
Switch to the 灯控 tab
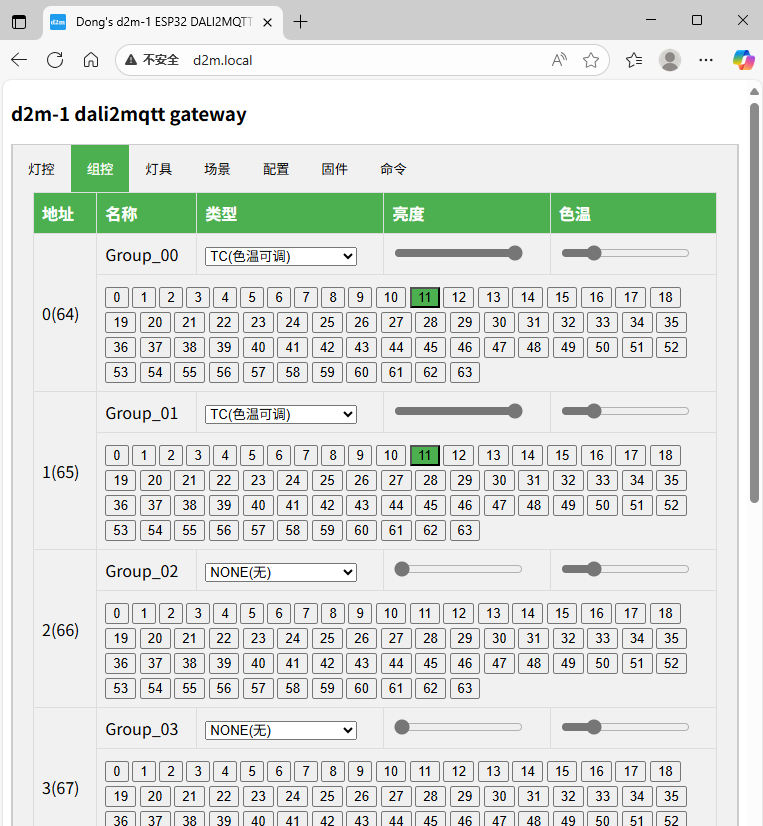41,169
